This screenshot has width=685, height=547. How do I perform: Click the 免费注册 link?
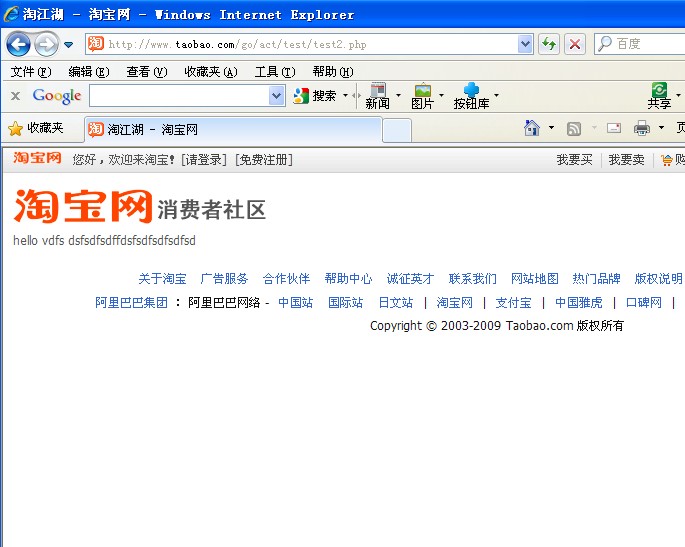263,160
